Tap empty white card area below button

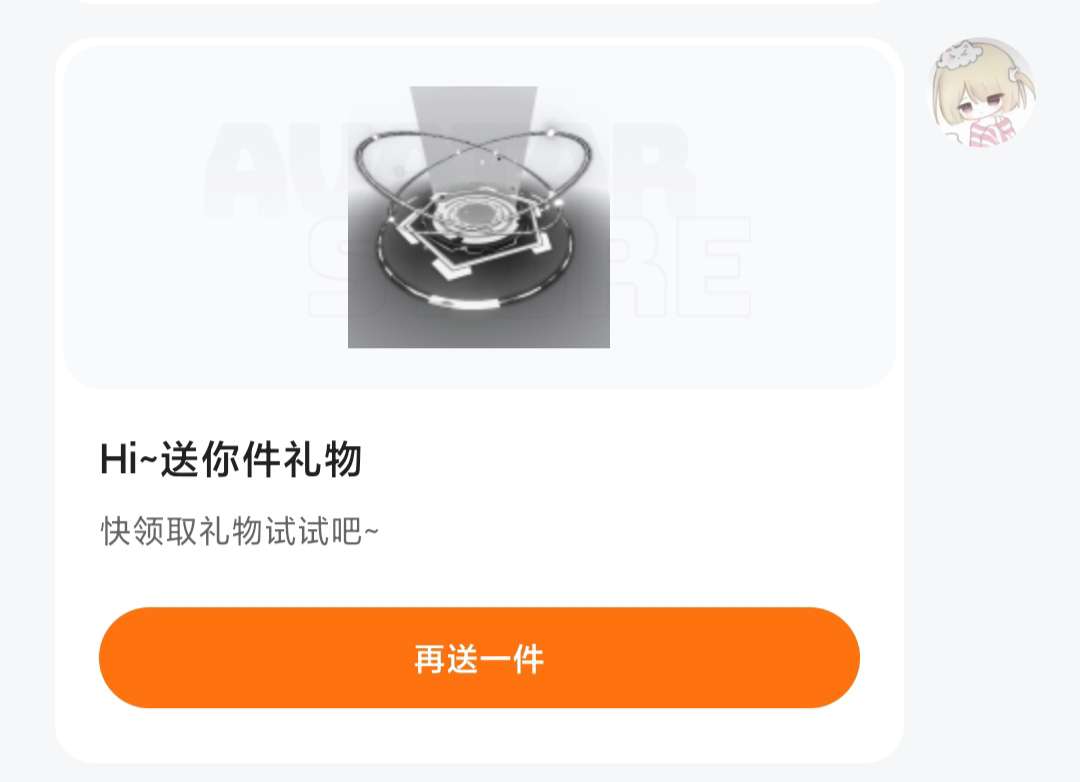479,734
